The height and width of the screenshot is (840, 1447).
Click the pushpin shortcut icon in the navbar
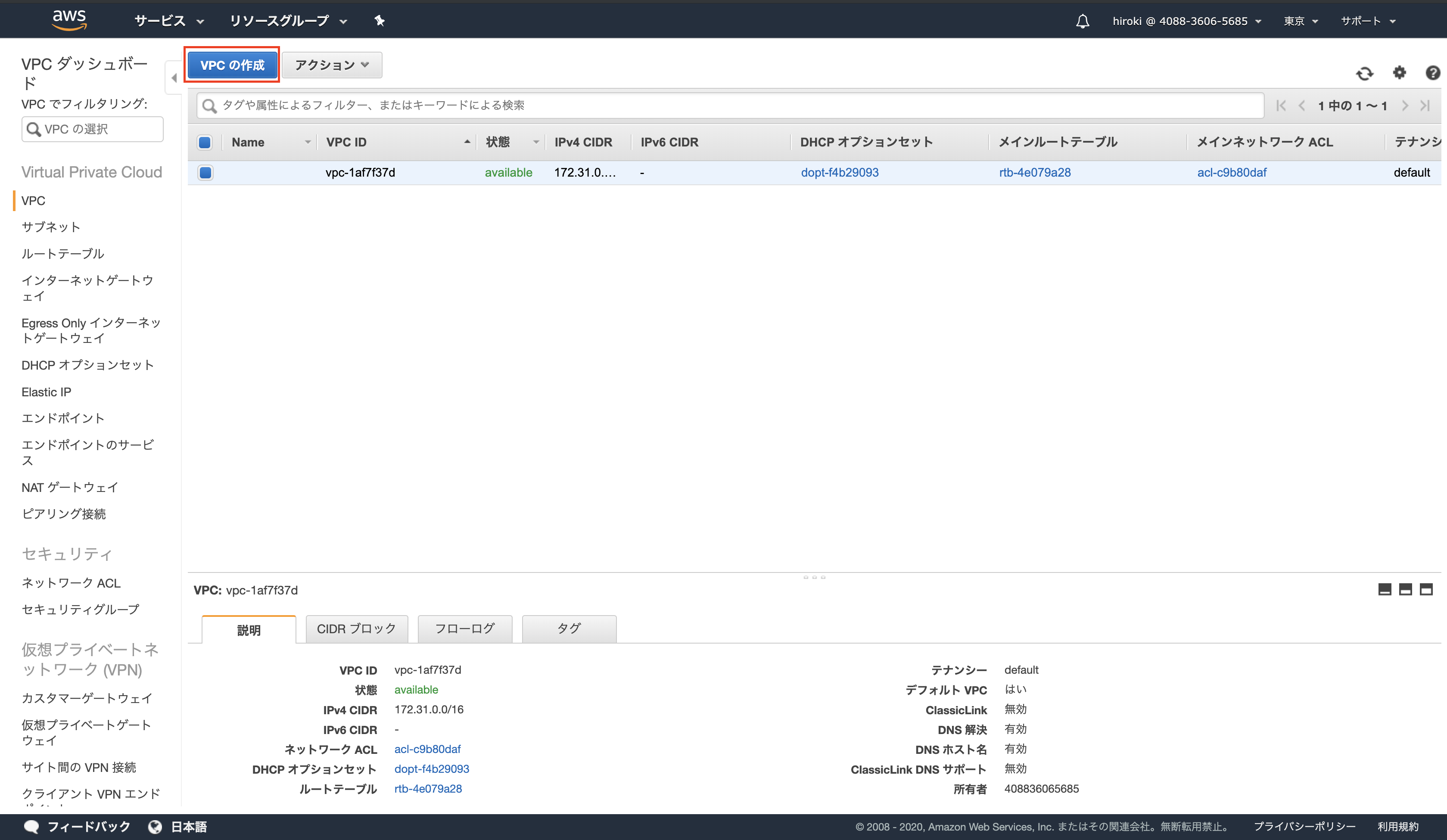click(x=379, y=21)
